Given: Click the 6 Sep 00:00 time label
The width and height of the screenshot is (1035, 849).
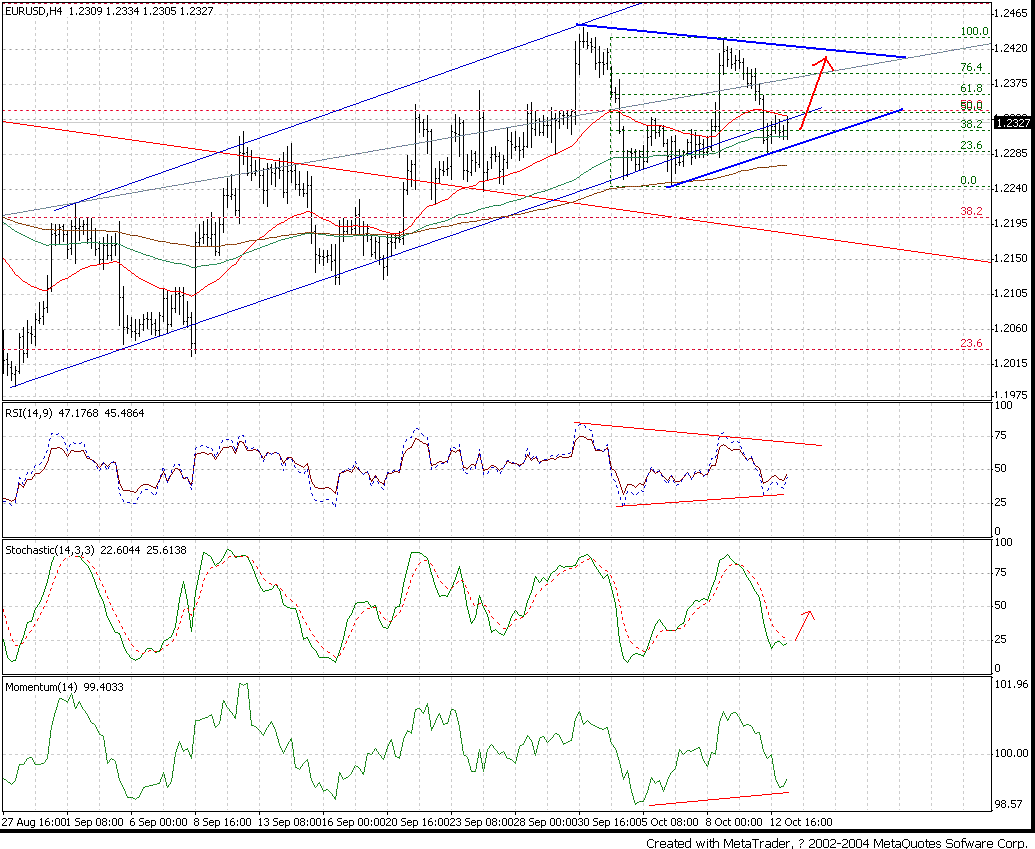Looking at the screenshot, I should tap(158, 823).
